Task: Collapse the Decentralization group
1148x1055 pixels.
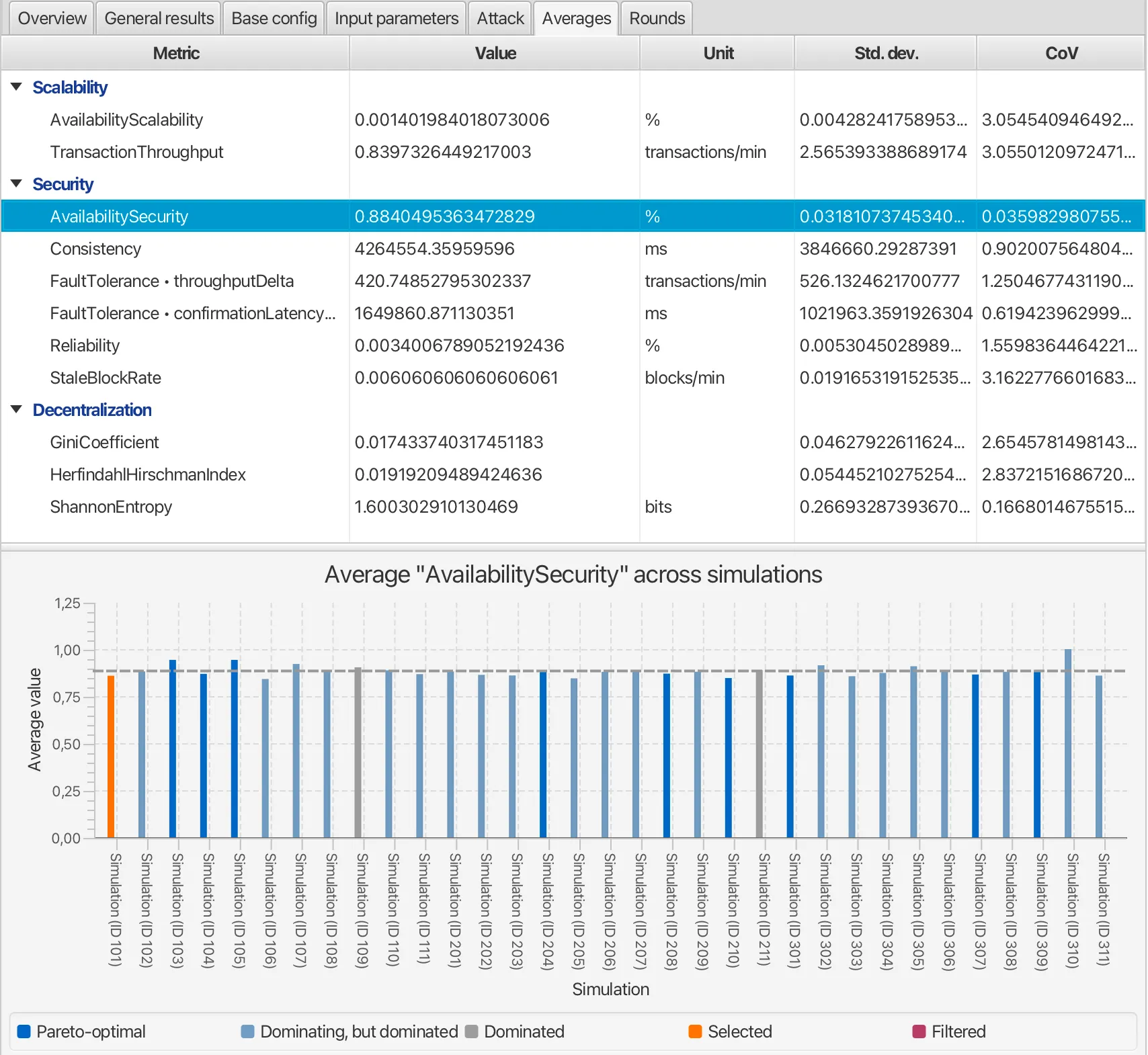Action: point(17,410)
